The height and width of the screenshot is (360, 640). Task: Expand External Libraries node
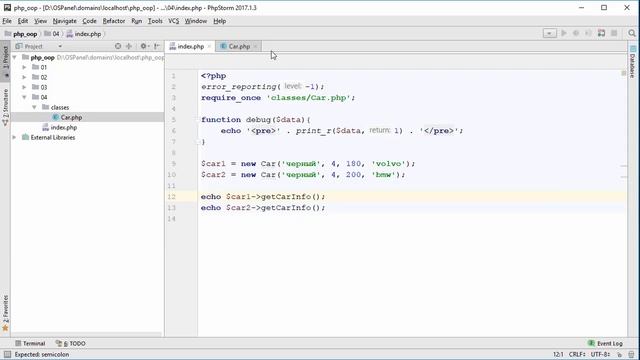(15, 138)
